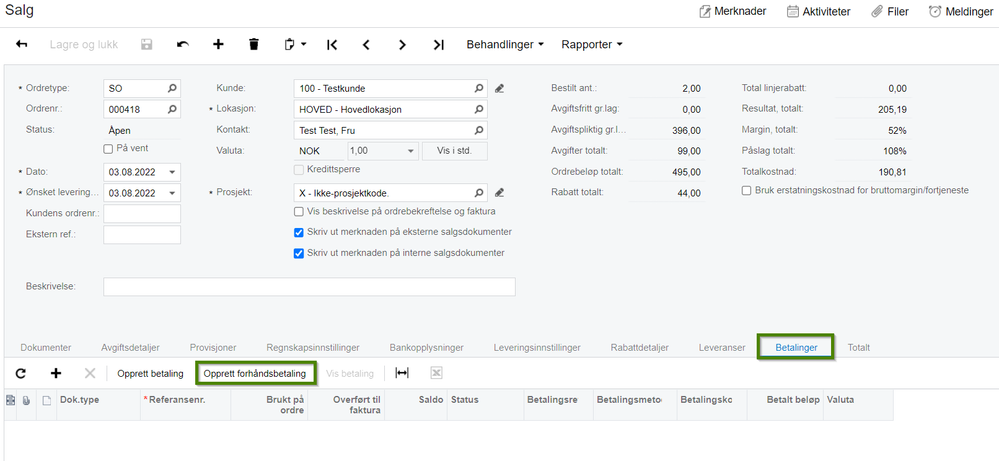Switch to the Dokumenter tab
Image resolution: width=999 pixels, height=461 pixels.
[46, 348]
